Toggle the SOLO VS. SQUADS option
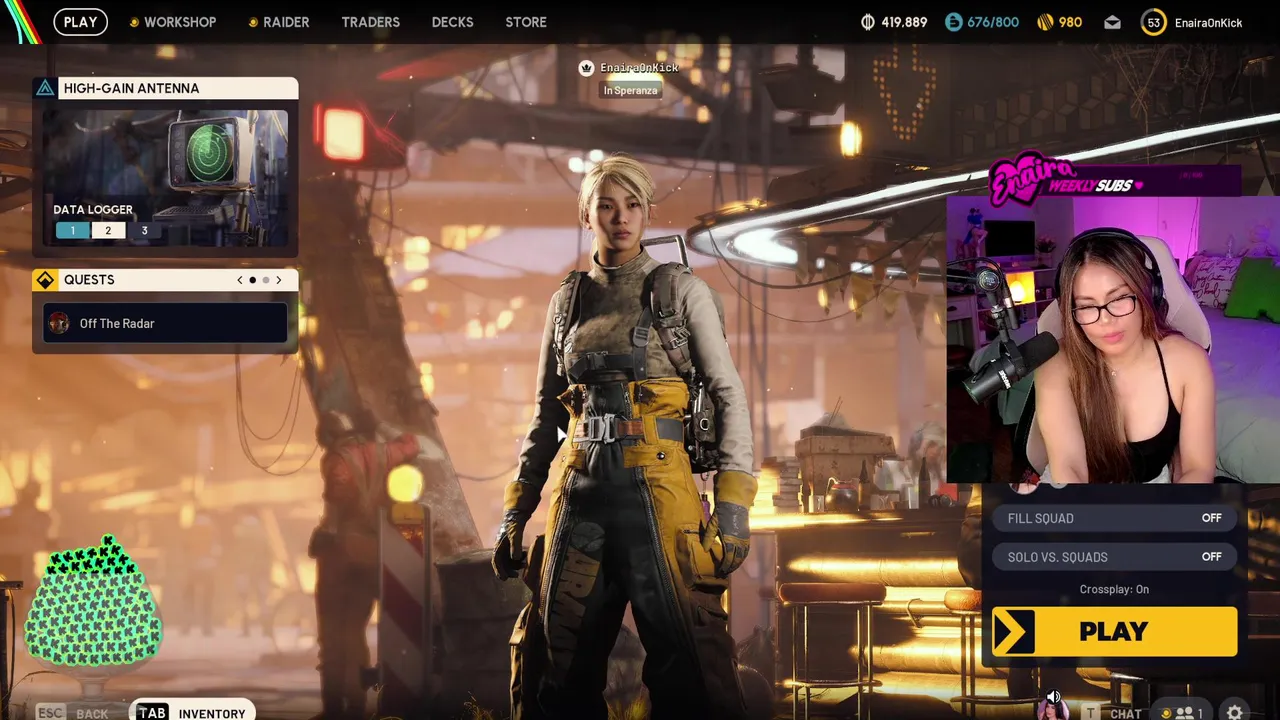 click(1114, 557)
